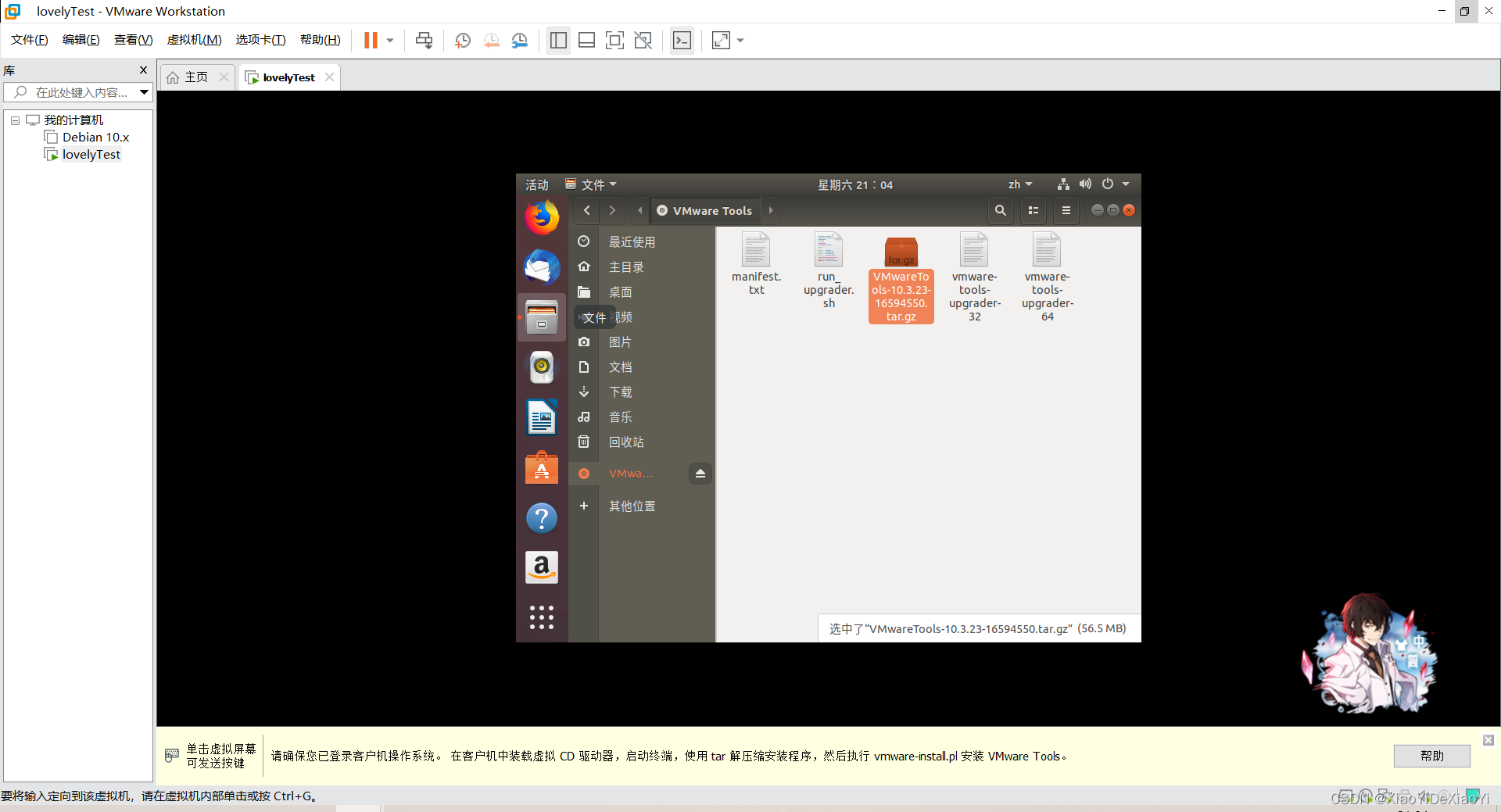This screenshot has height=812, width=1501.
Task: Open the snapshot manager
Action: click(x=519, y=41)
